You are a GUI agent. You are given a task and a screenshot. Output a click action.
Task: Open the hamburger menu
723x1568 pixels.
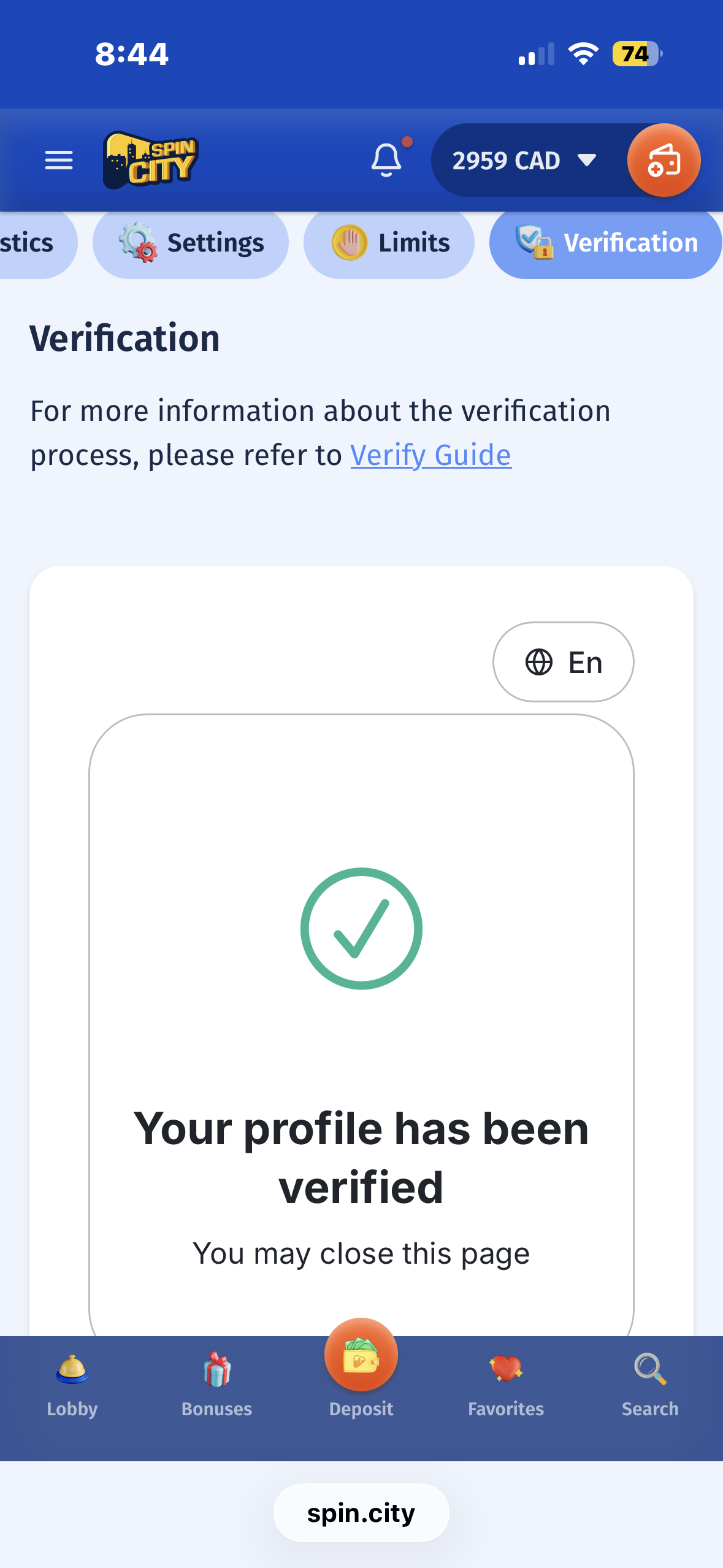(x=59, y=161)
